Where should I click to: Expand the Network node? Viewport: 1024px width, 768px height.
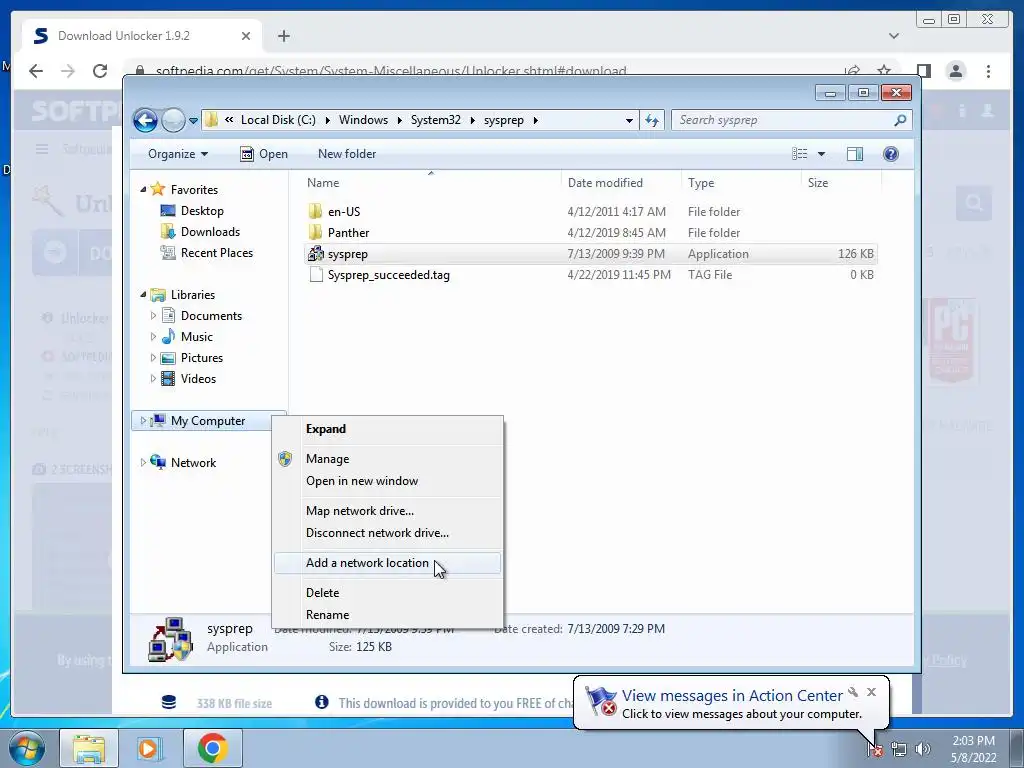coord(144,463)
